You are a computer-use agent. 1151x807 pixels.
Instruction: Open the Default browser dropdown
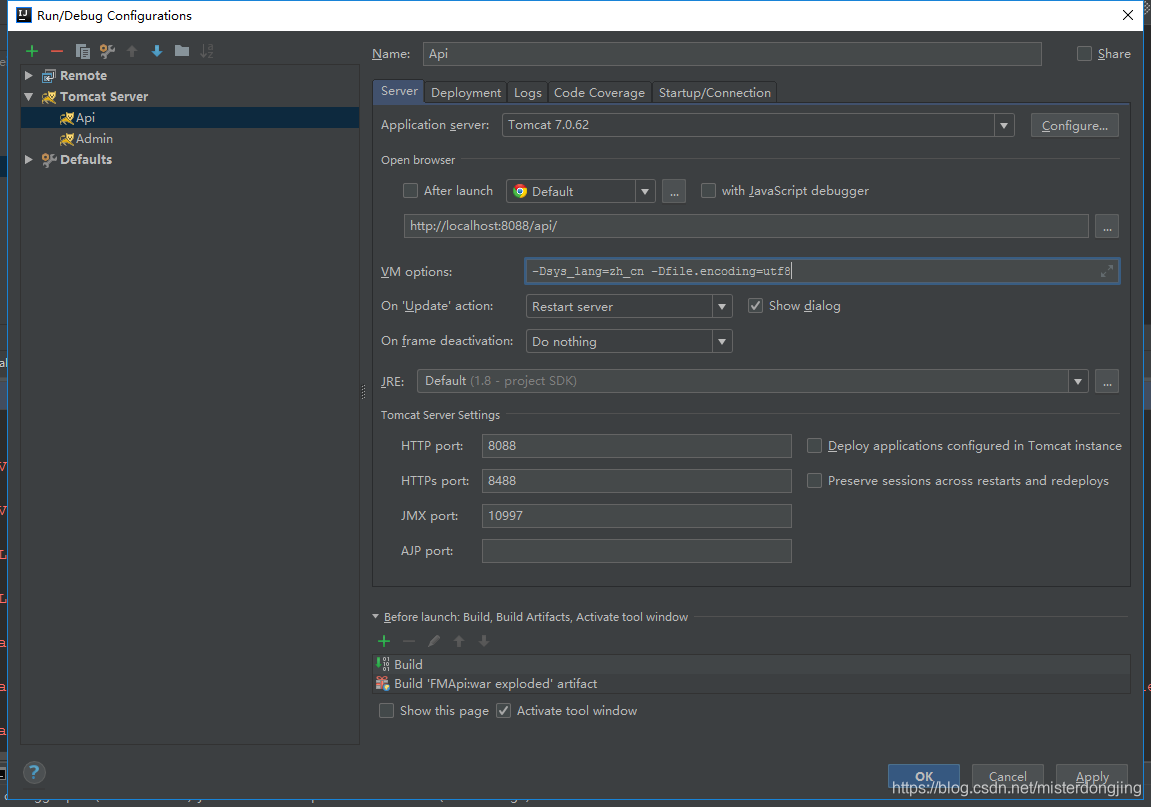coord(645,192)
